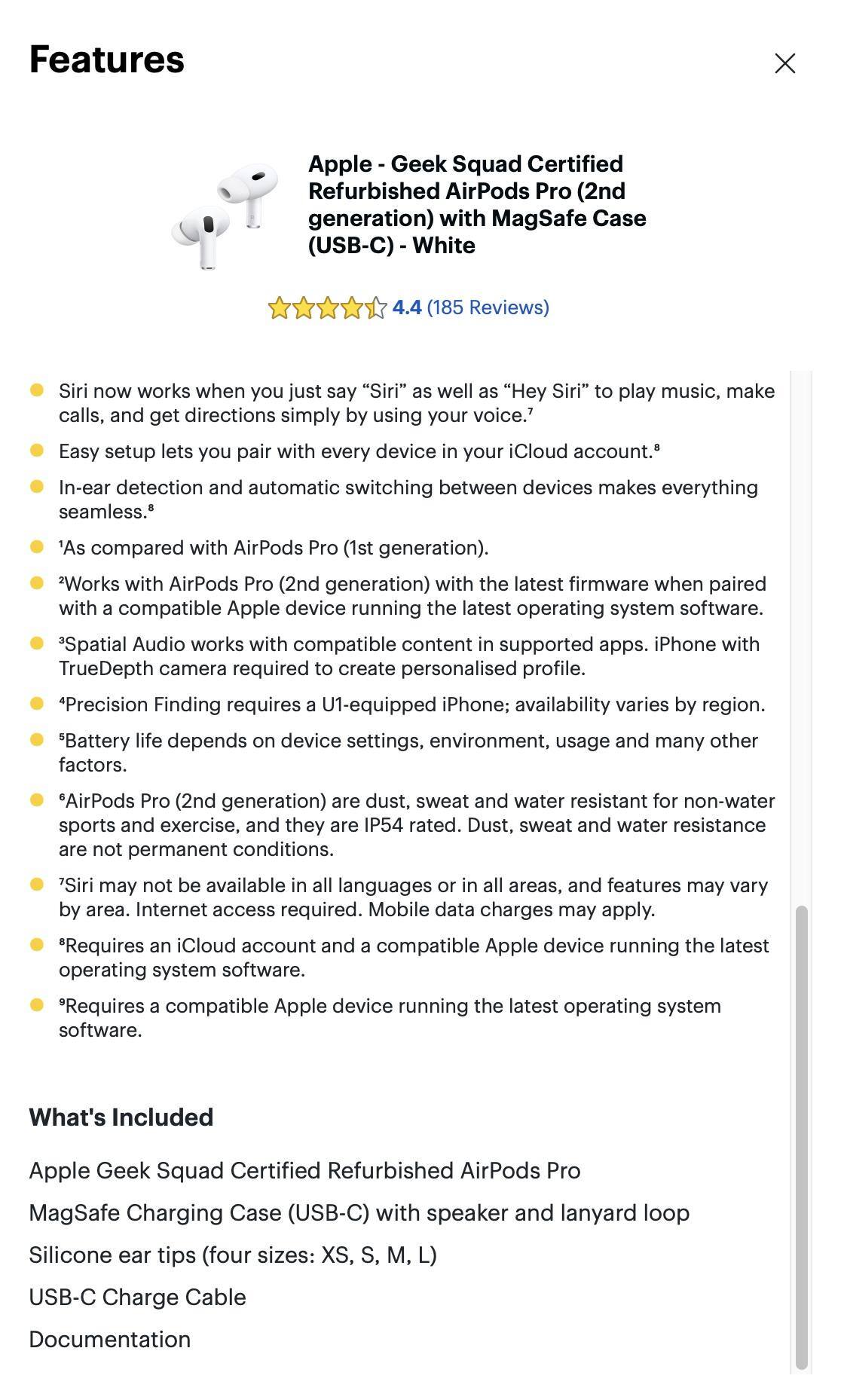Viewport: 844px width, 1400px height.
Task: Click the bullet beside the IP54 rating note
Action: pos(35,801)
